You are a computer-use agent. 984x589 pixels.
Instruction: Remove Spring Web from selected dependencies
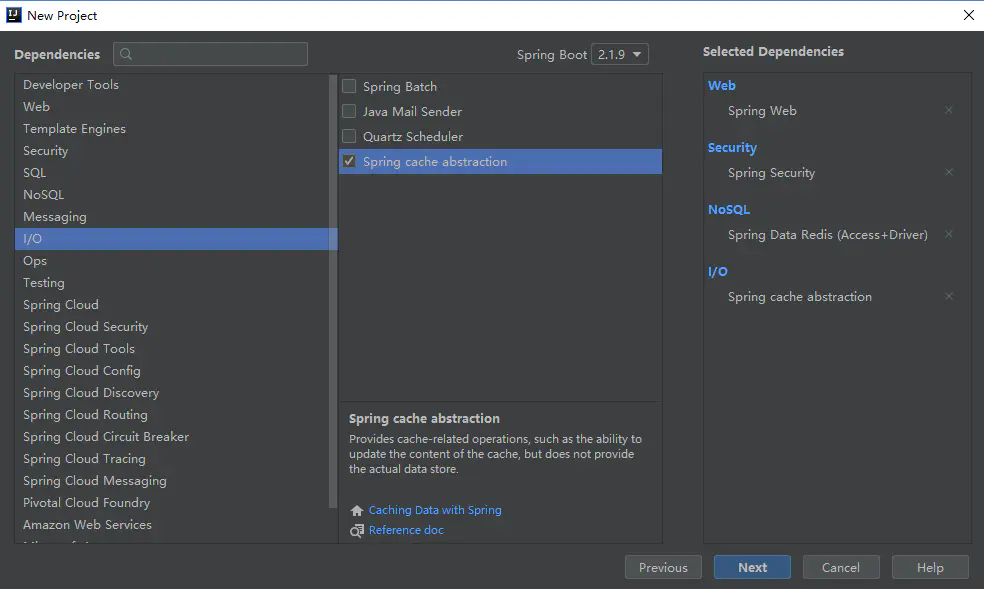click(949, 111)
